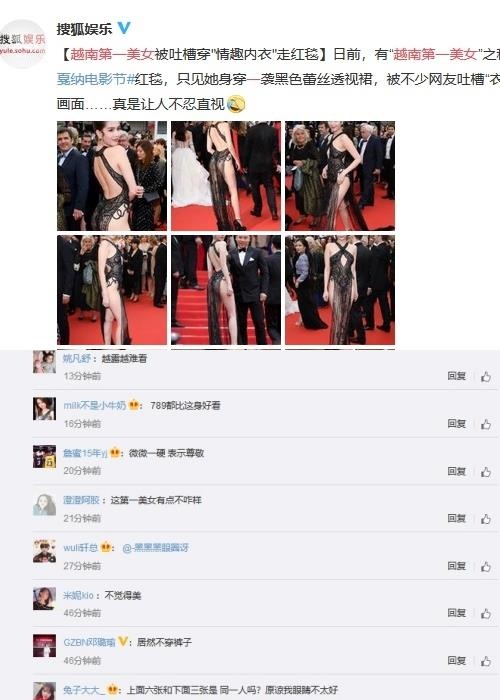Open the 戛纳电影节 hashtag link
Screen dimensions: 500x700
(96, 79)
